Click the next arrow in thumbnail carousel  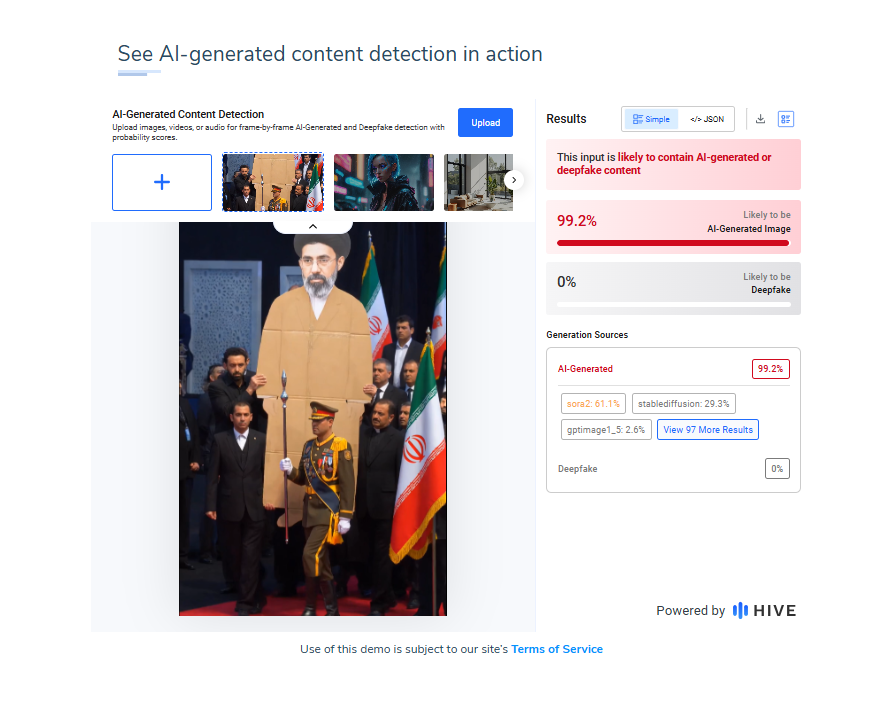(514, 180)
